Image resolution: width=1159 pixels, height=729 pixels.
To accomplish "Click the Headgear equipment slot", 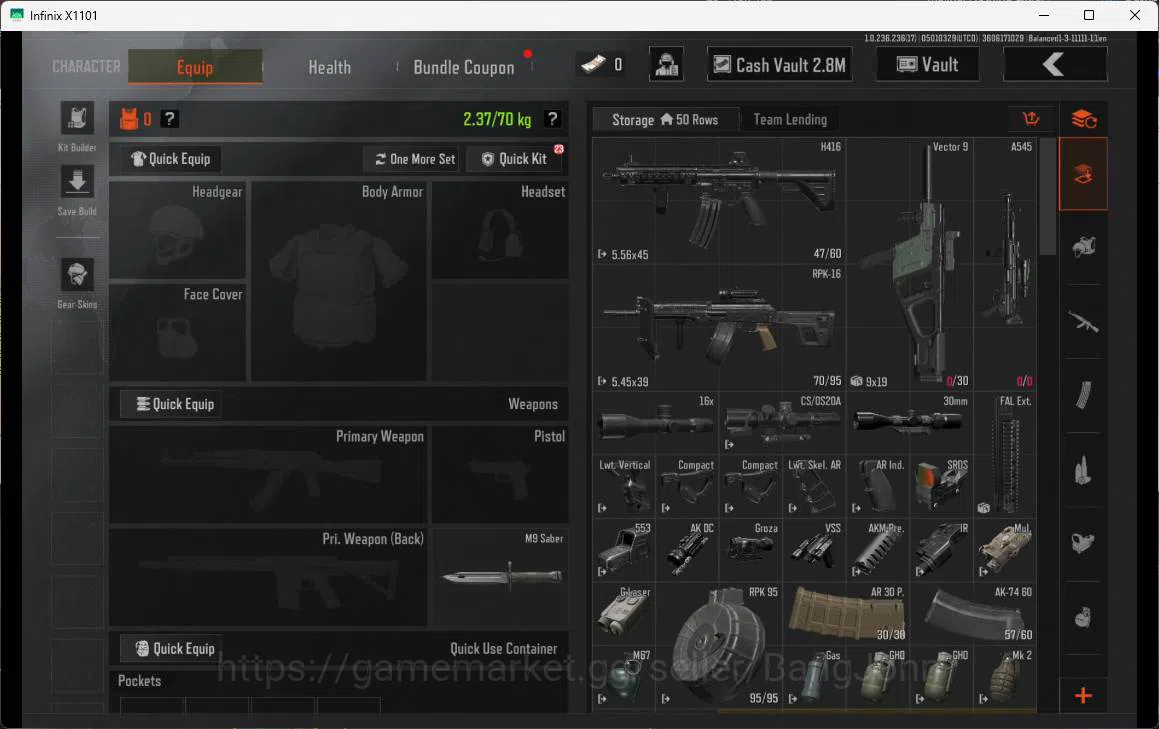I will pyautogui.click(x=177, y=230).
